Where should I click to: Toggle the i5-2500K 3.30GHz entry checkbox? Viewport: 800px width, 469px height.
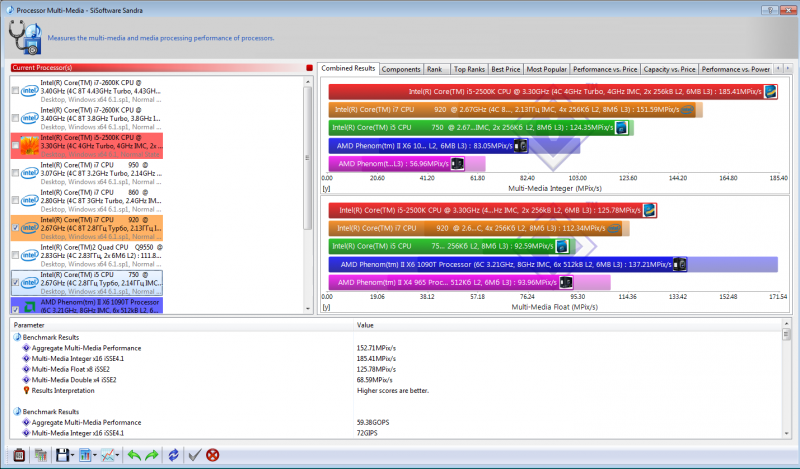tap(15, 145)
